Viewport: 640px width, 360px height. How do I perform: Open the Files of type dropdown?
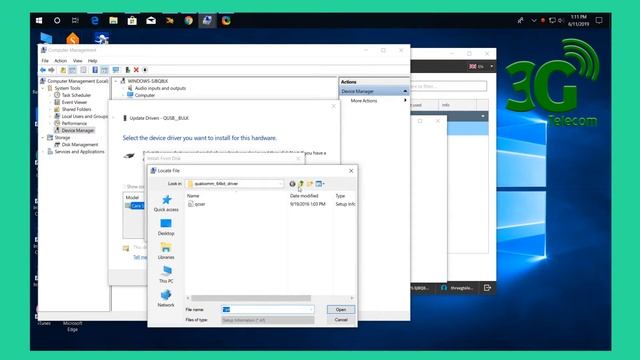pos(268,320)
